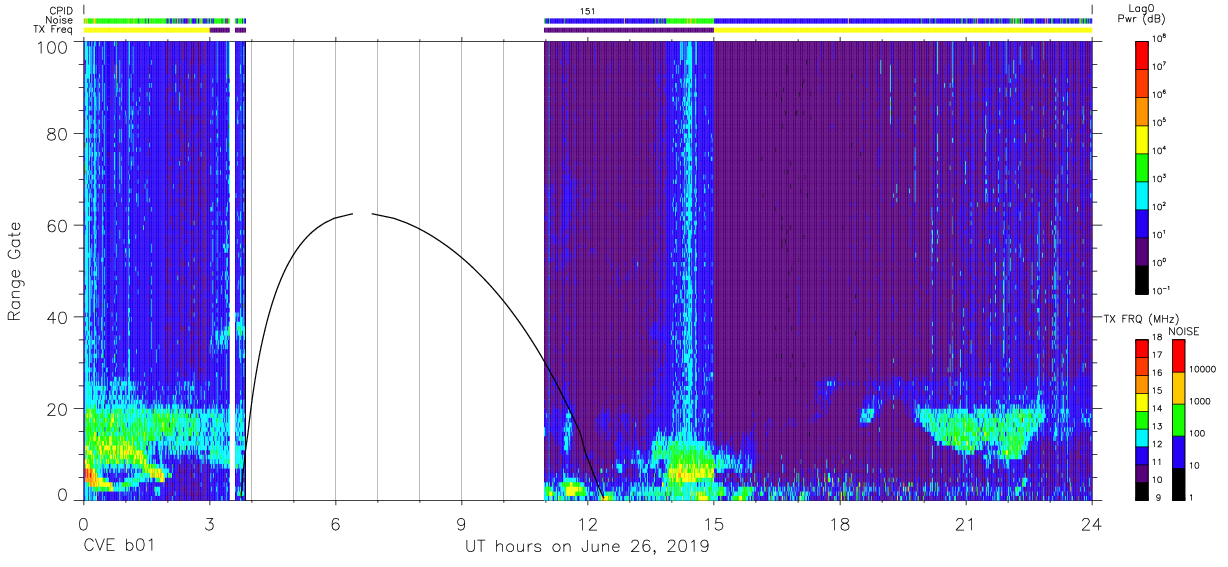
Task: Select the blue segment of NOISE color bar
Action: (x=1178, y=451)
